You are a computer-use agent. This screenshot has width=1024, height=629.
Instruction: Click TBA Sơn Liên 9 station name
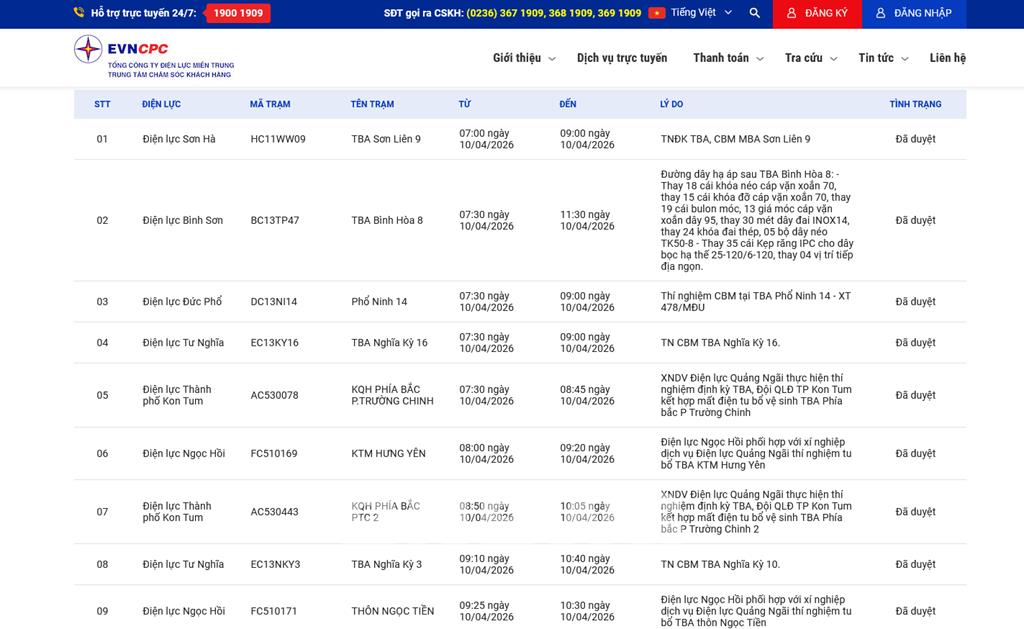coord(386,139)
